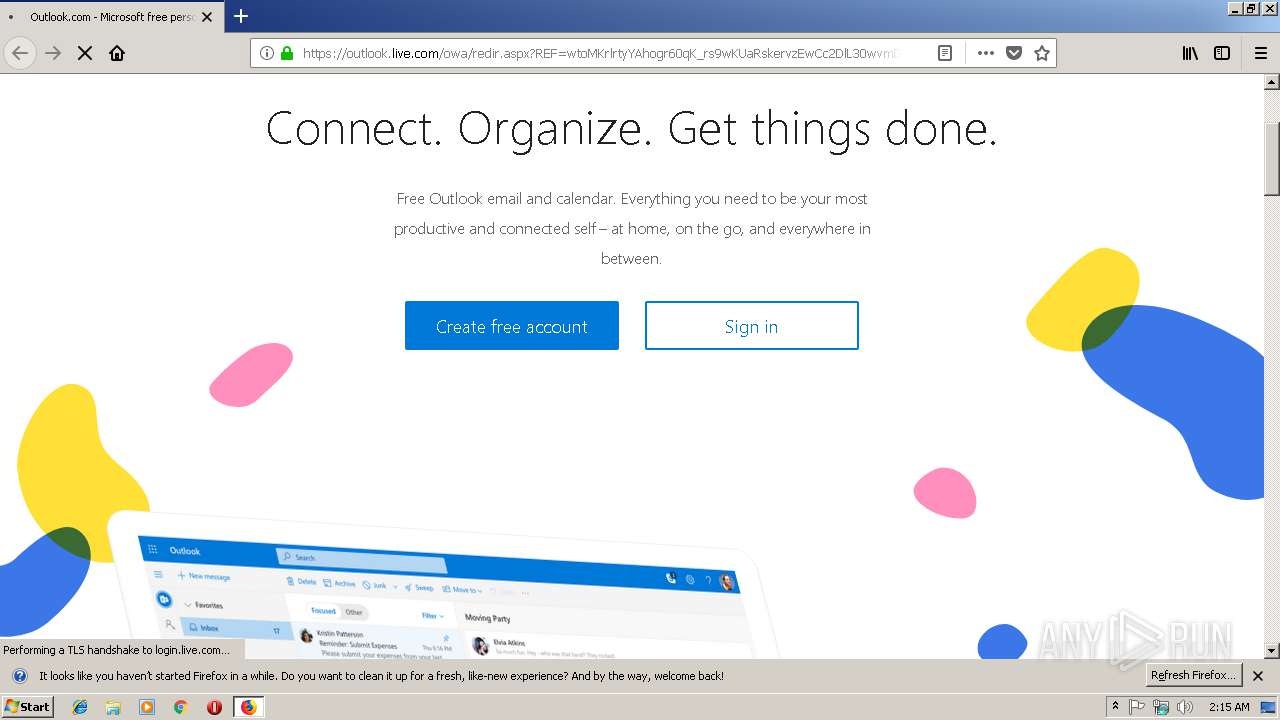Save page to Pocket icon
Image resolution: width=1280 pixels, height=720 pixels.
coord(1014,53)
